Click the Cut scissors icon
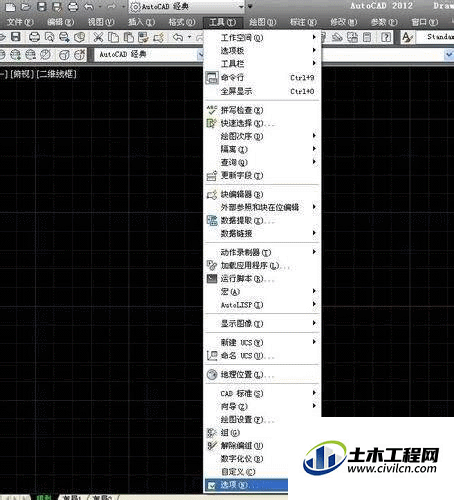Image resolution: width=454 pixels, height=500 pixels. (x=98, y=37)
